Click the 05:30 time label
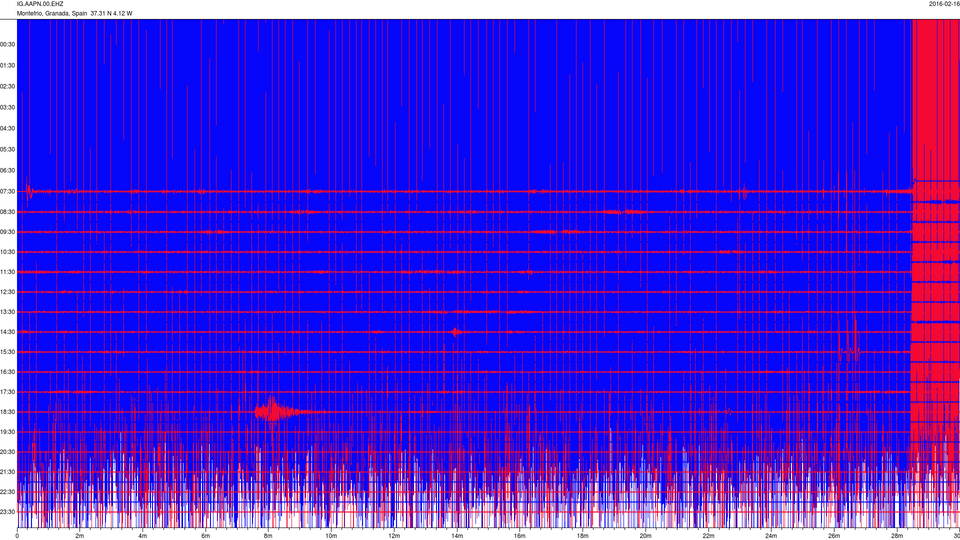This screenshot has height=540, width=960. point(7,149)
